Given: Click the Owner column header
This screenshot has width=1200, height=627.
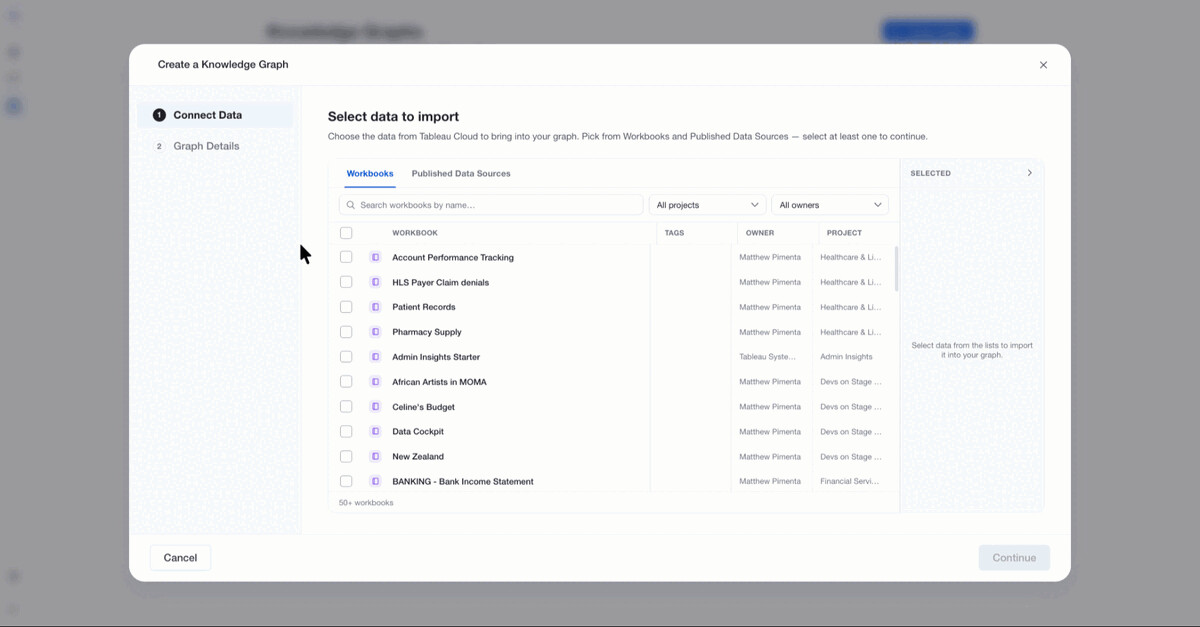Looking at the screenshot, I should 760,233.
